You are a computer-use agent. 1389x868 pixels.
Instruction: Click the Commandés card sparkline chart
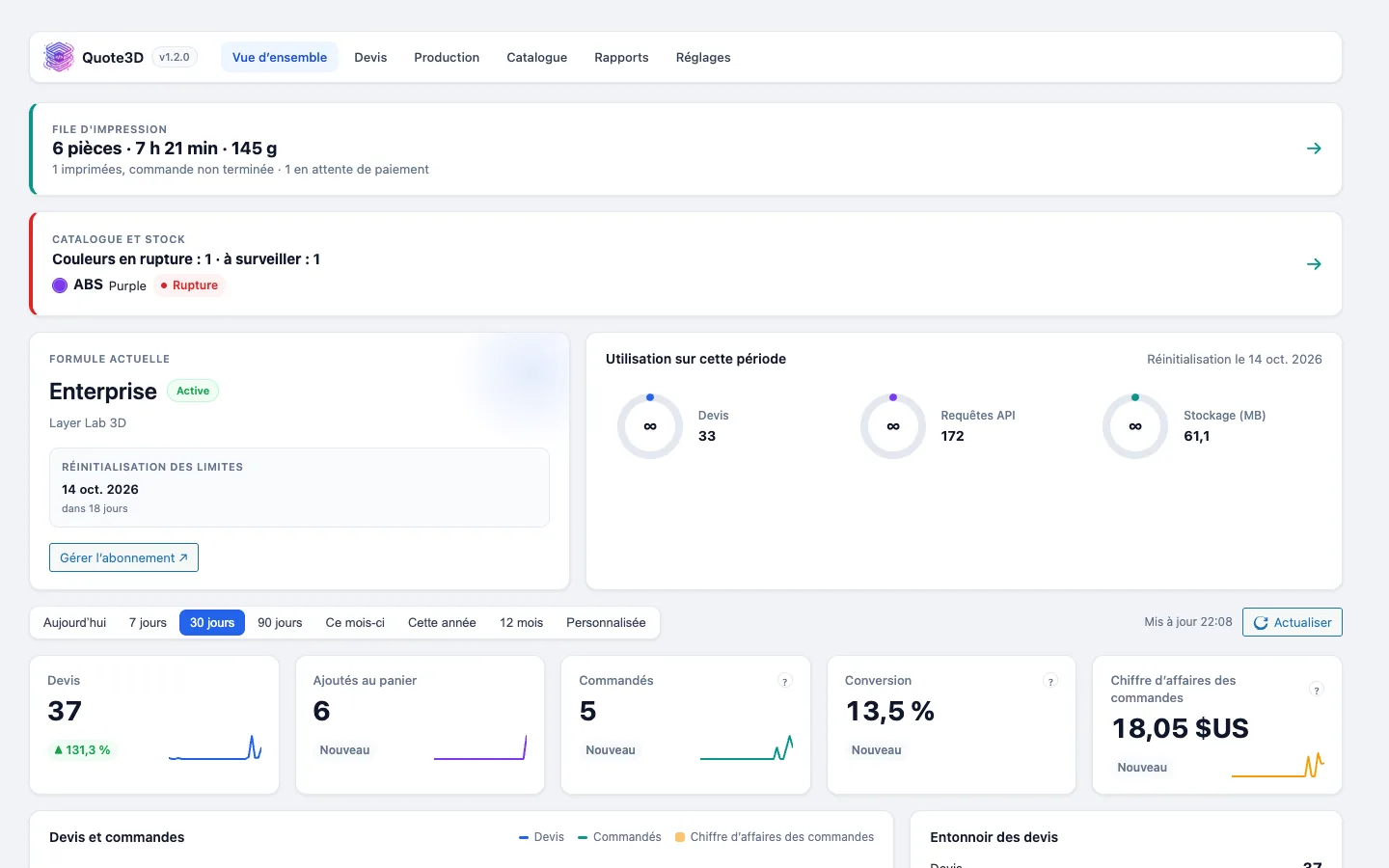tap(747, 747)
